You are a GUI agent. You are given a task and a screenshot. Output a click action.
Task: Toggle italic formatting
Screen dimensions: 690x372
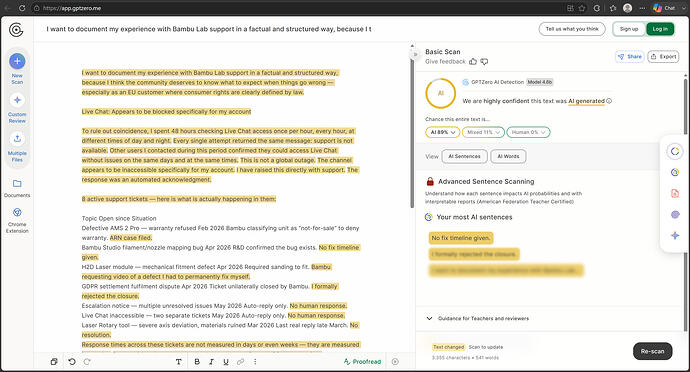[211, 361]
